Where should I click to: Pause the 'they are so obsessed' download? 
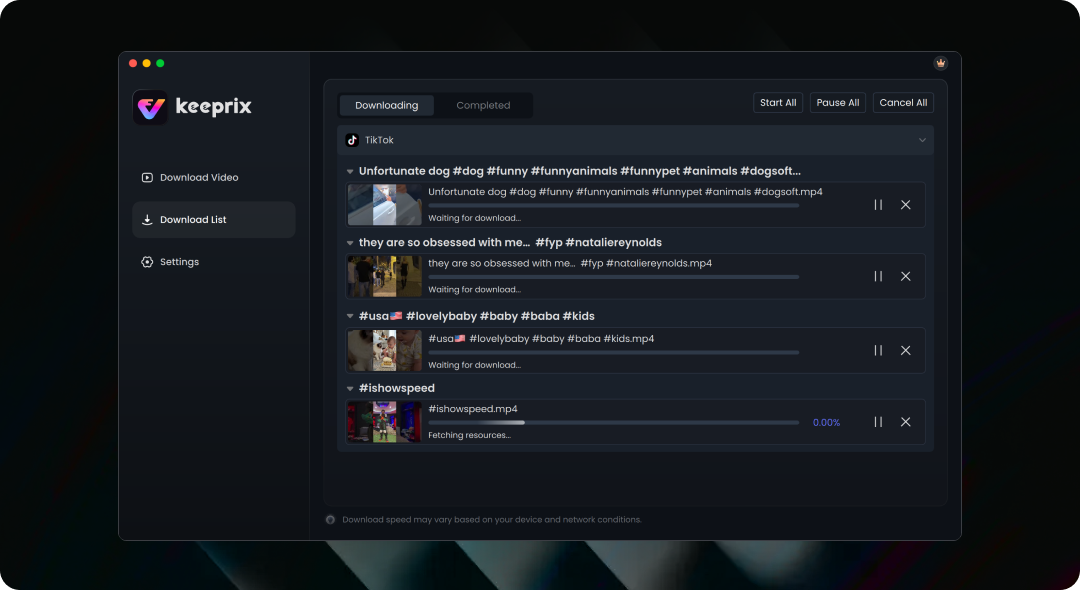click(878, 276)
